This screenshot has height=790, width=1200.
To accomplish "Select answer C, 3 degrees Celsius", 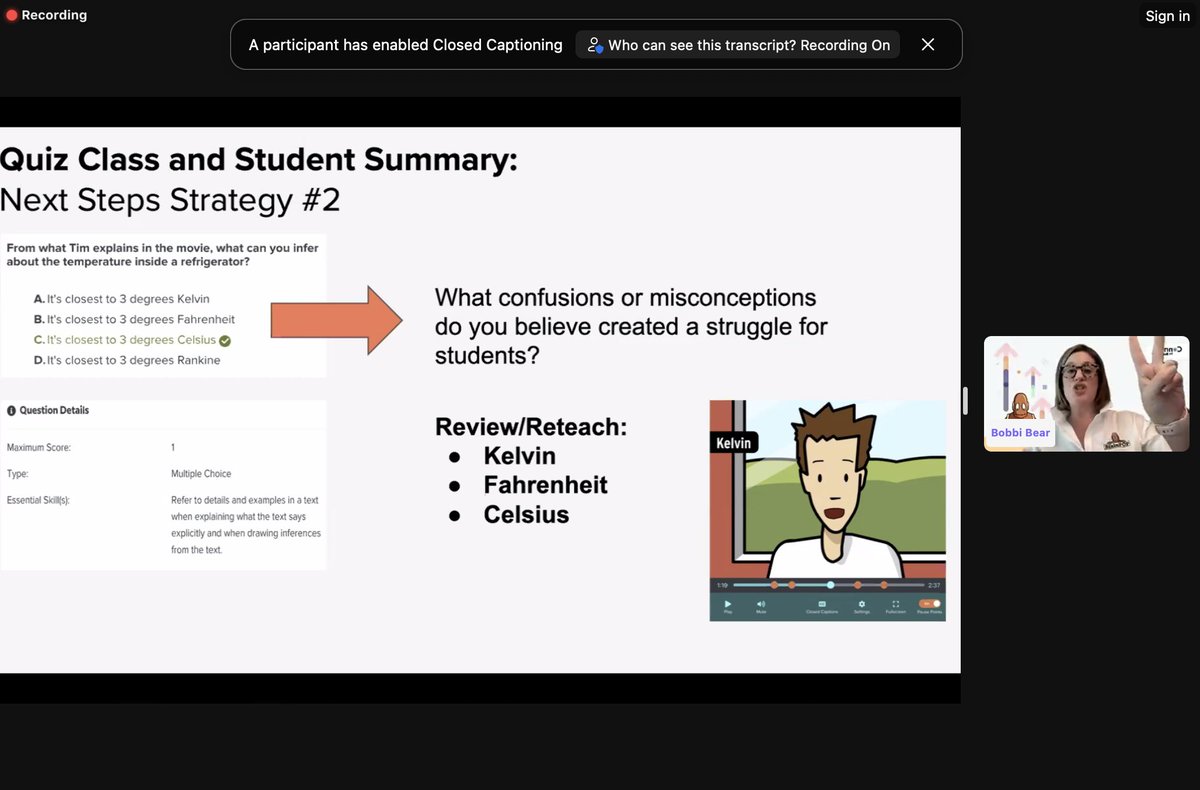I will (x=124, y=340).
